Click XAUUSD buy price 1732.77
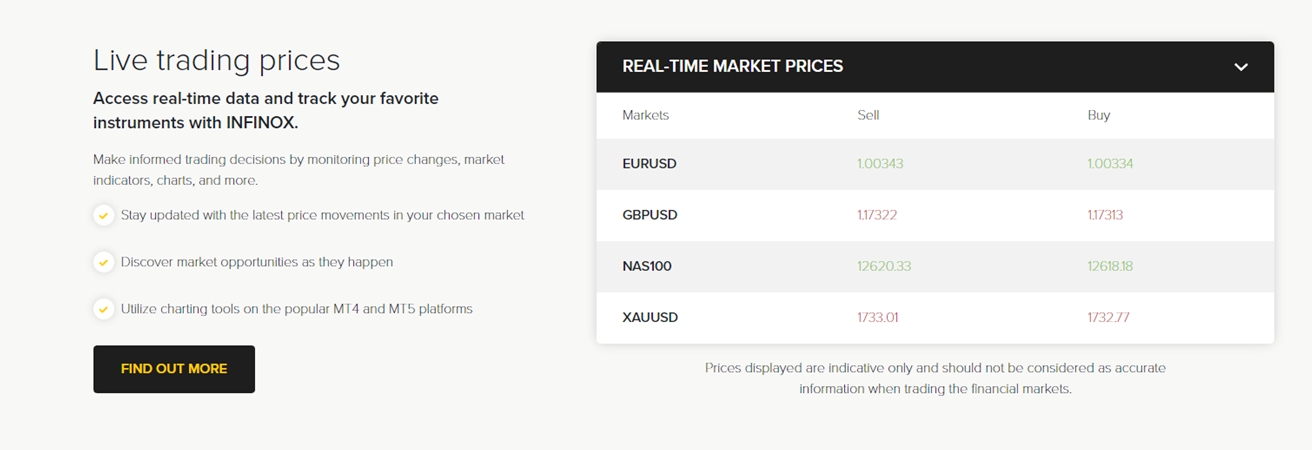The width and height of the screenshot is (1312, 450). (1108, 317)
